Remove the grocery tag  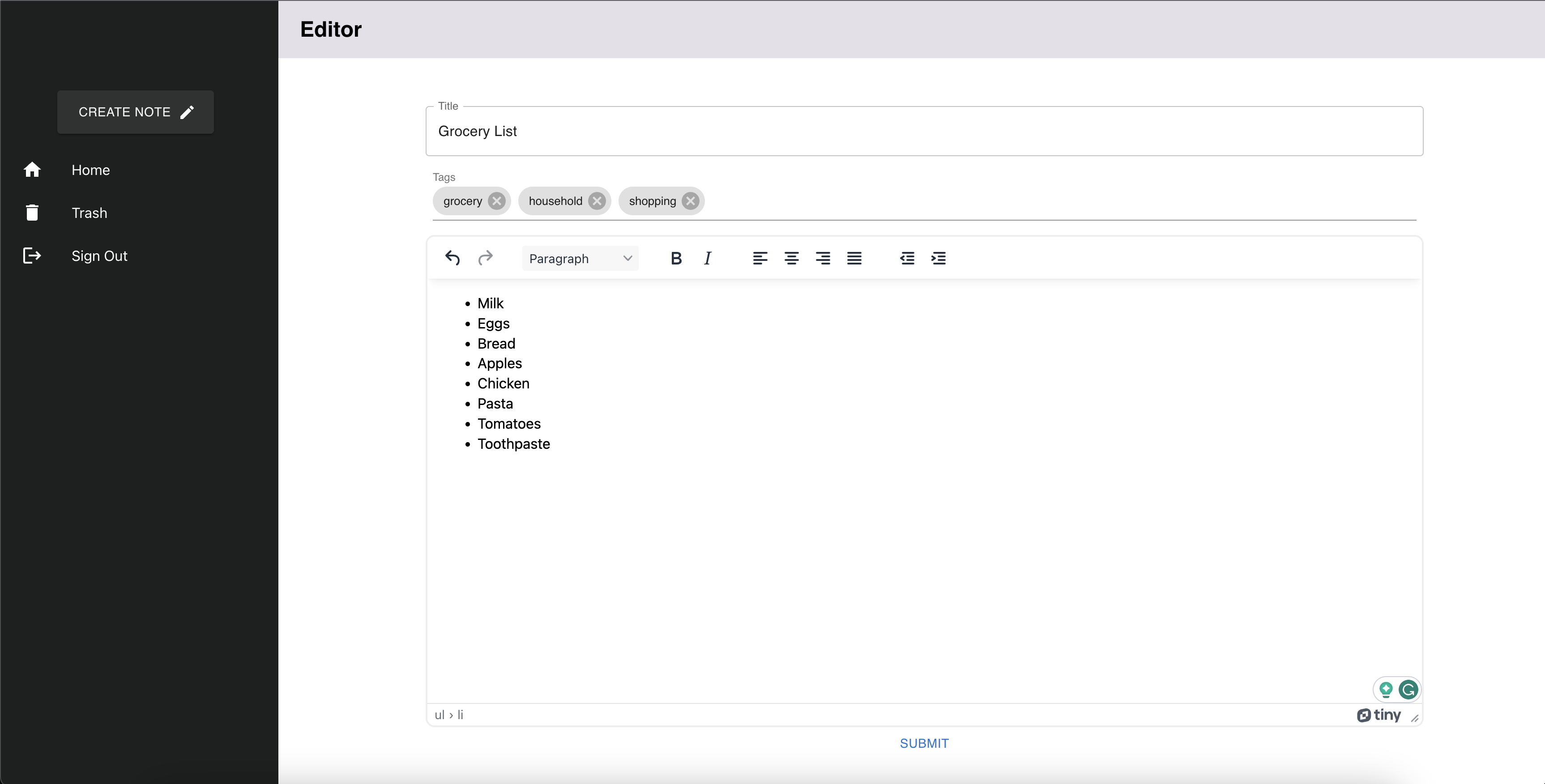pos(496,201)
